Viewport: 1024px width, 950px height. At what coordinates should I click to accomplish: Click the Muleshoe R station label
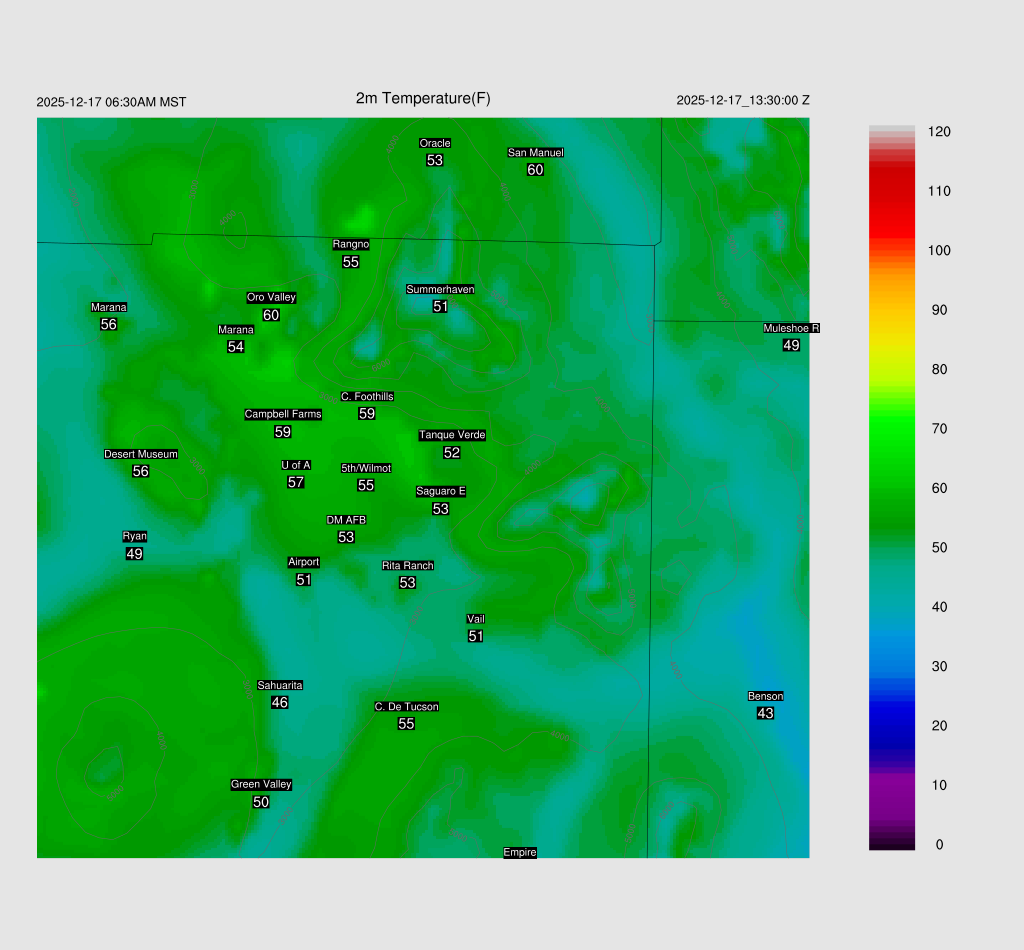pyautogui.click(x=791, y=328)
